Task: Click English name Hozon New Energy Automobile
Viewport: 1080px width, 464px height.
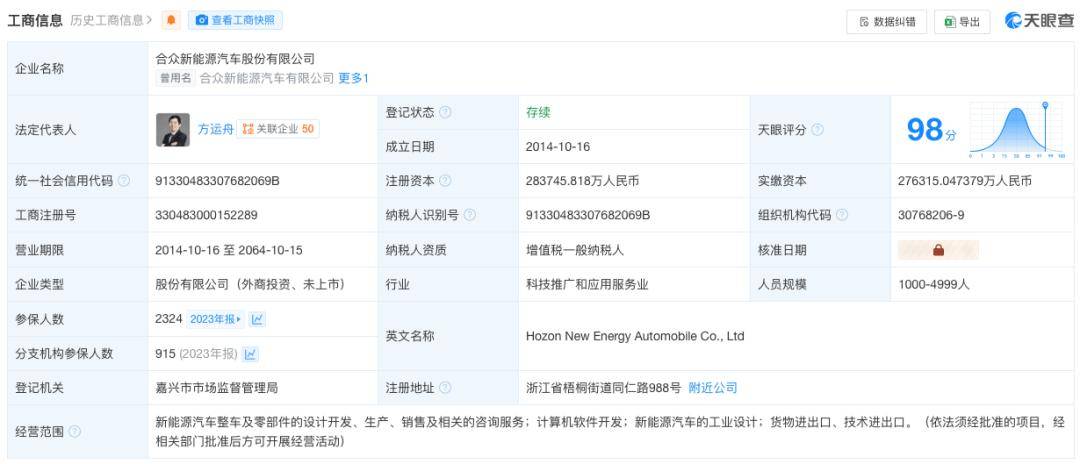Action: tap(635, 337)
